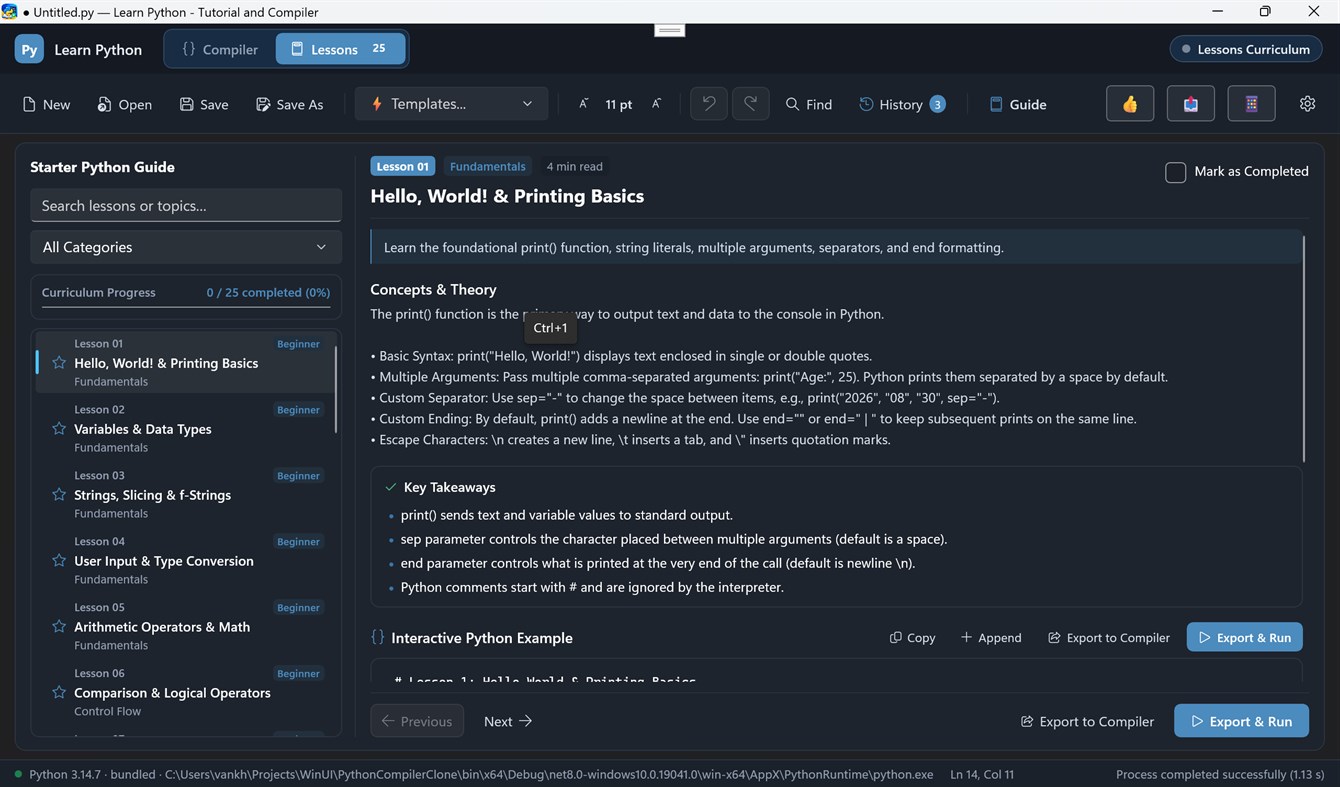
Task: Open the settings gear
Action: pos(1307,104)
